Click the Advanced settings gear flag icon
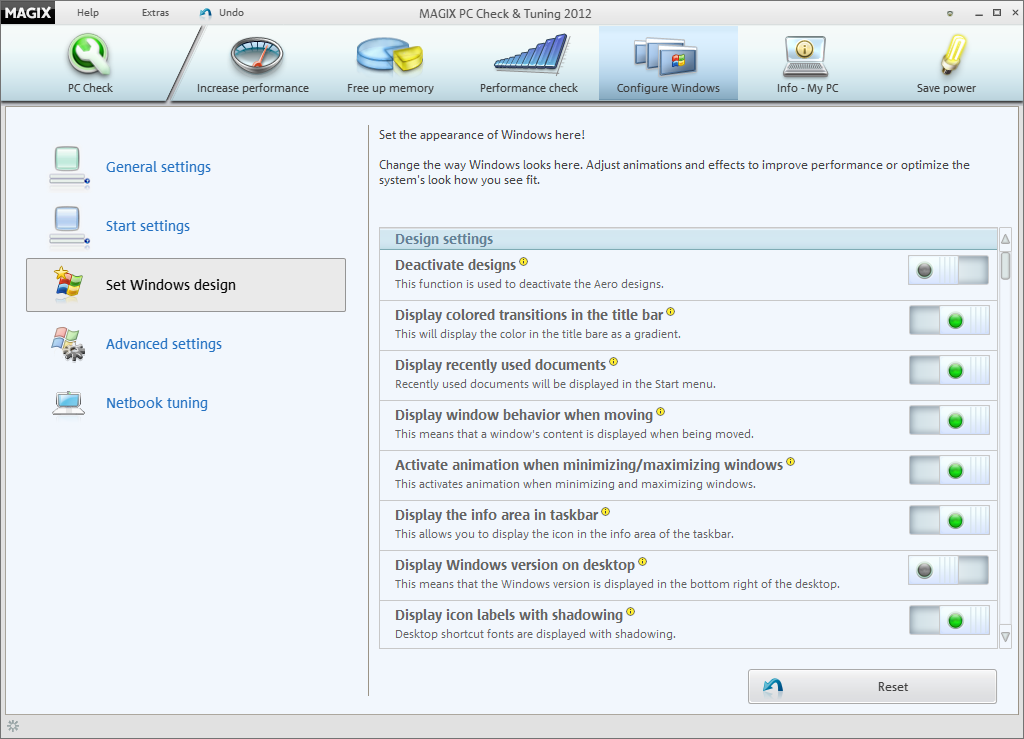The height and width of the screenshot is (739, 1024). click(x=69, y=343)
